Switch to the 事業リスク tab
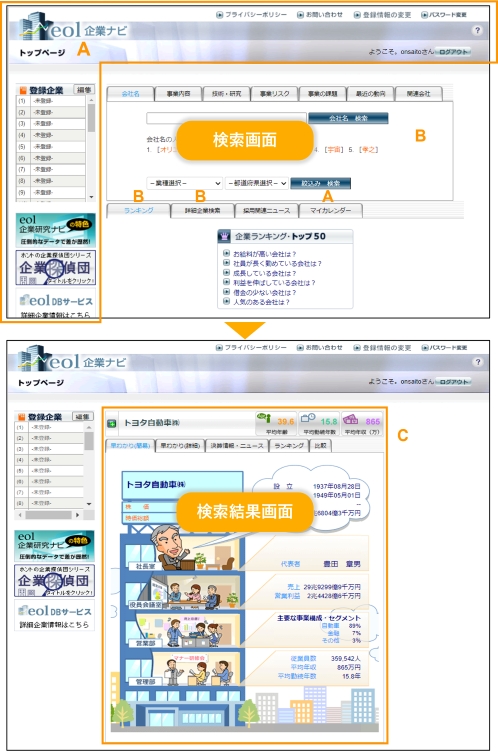 click(274, 94)
